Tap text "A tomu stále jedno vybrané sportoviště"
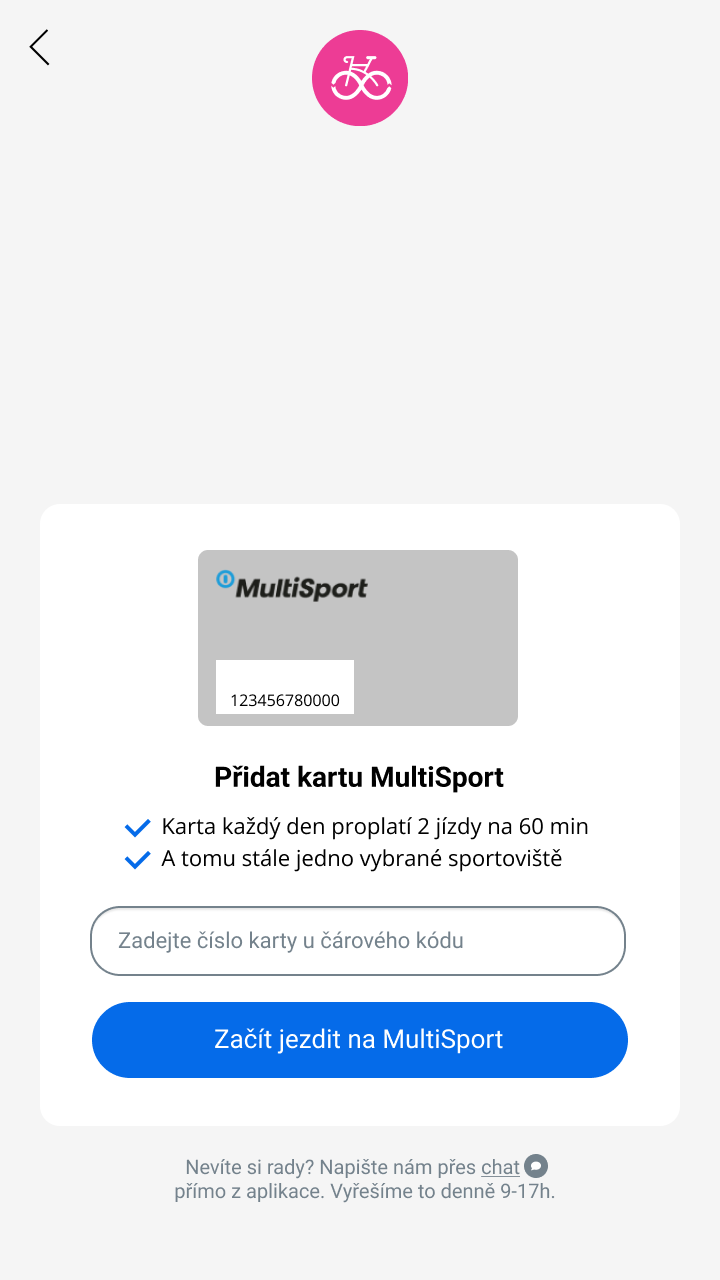Image resolution: width=720 pixels, height=1280 pixels. click(362, 859)
